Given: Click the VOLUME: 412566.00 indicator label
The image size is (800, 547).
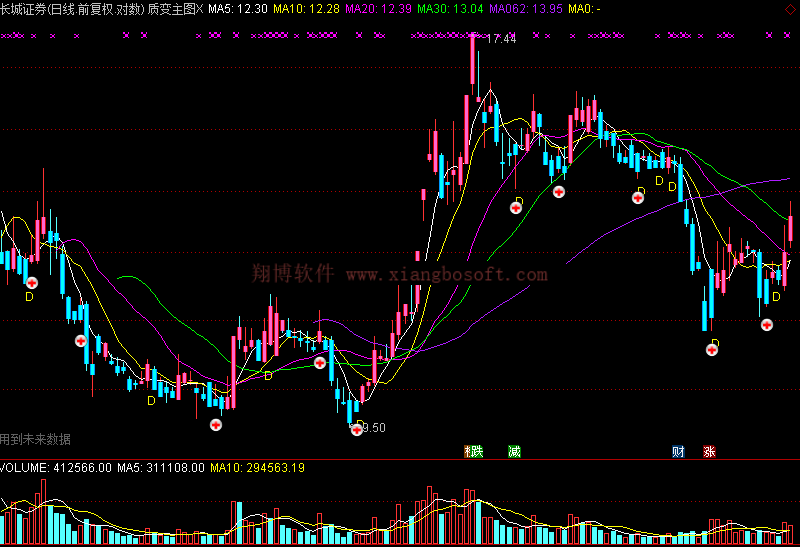Looking at the screenshot, I should [x=54, y=467].
